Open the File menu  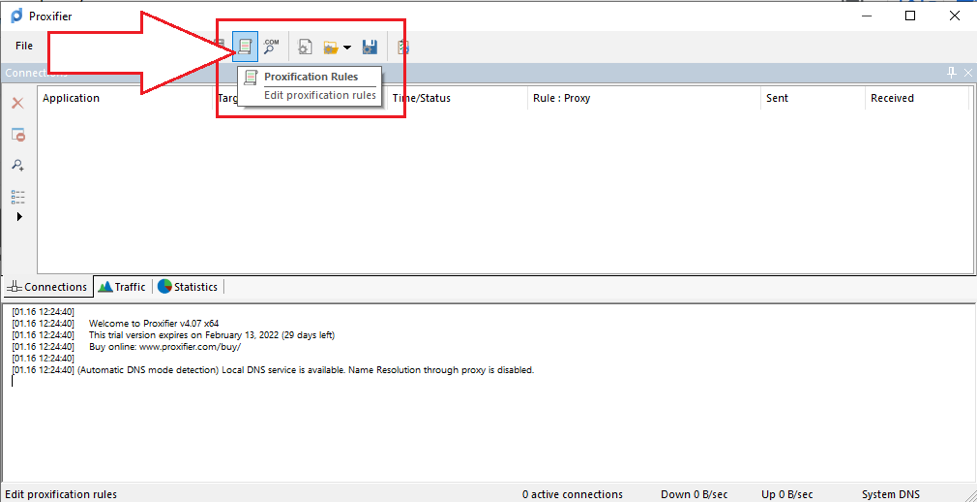tap(24, 46)
